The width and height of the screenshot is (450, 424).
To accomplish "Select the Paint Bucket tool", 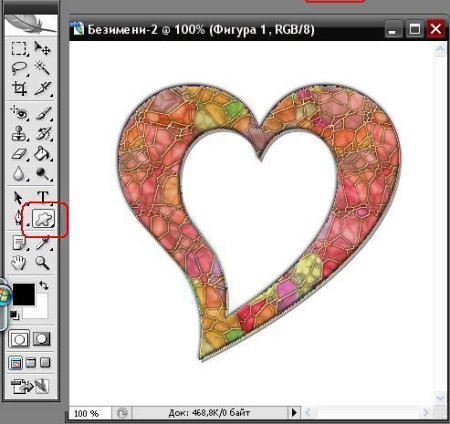I will point(42,154).
